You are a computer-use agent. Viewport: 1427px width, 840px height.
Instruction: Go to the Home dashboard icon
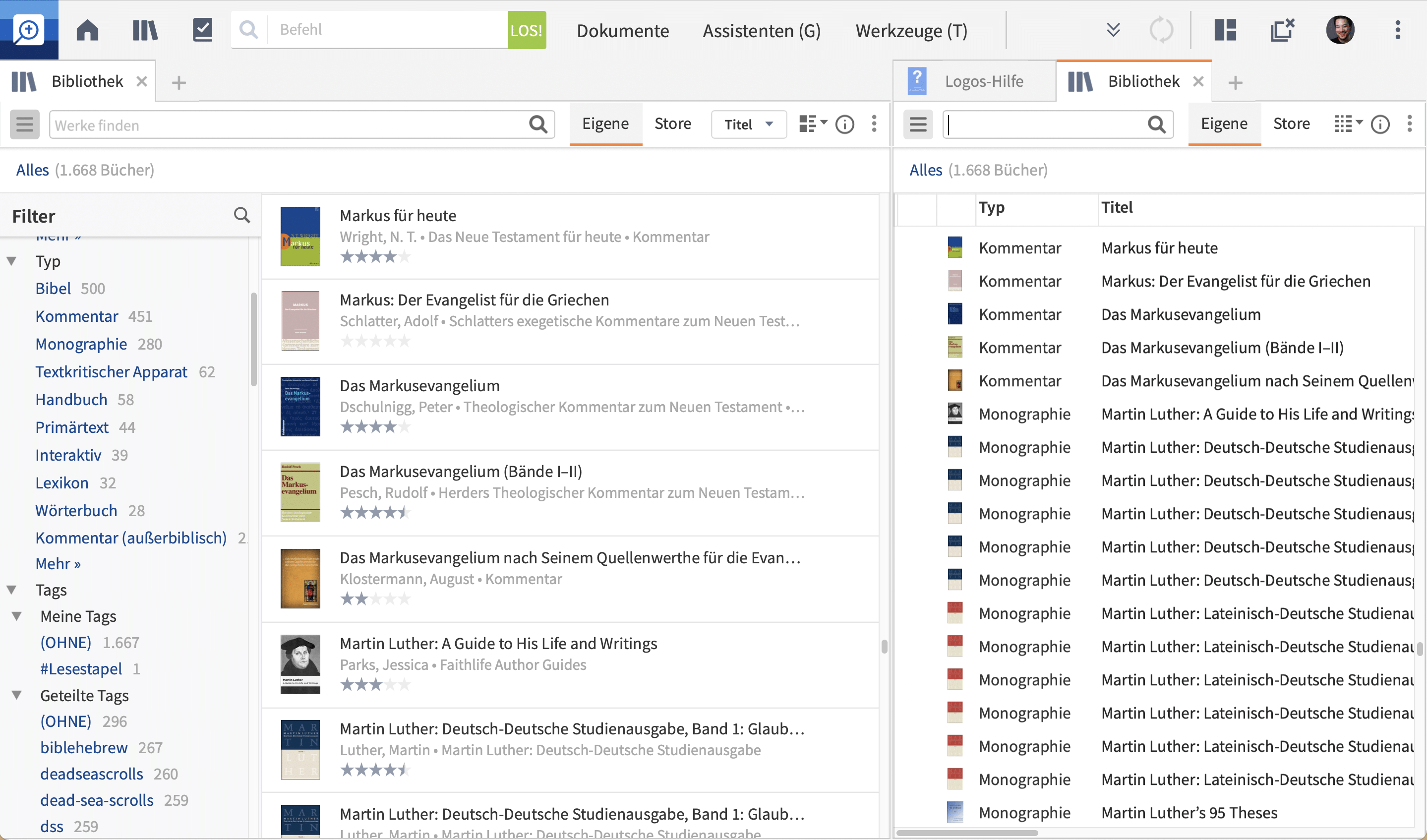pos(87,29)
